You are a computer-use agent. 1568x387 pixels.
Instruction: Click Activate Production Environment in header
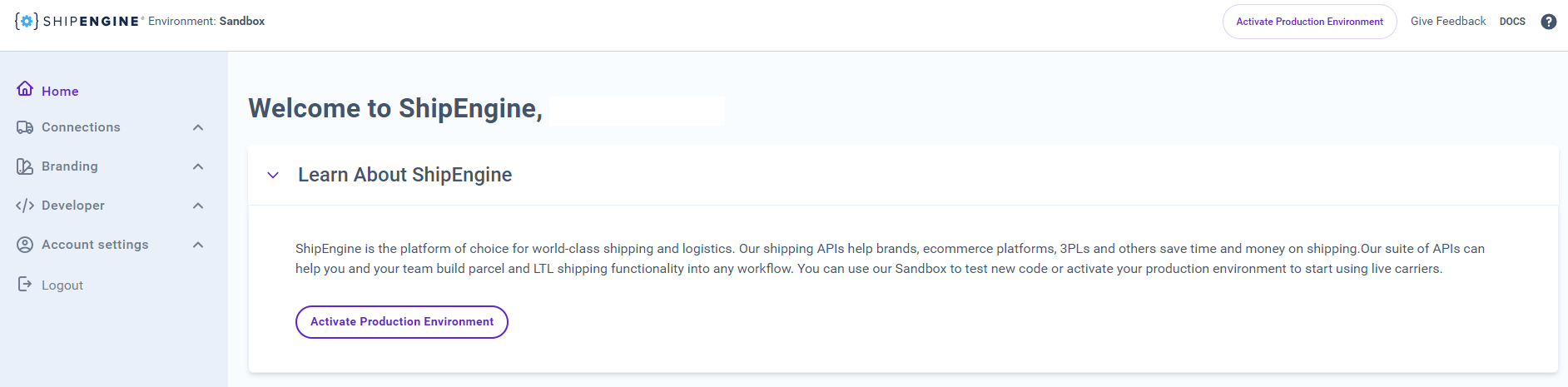[x=1309, y=22]
